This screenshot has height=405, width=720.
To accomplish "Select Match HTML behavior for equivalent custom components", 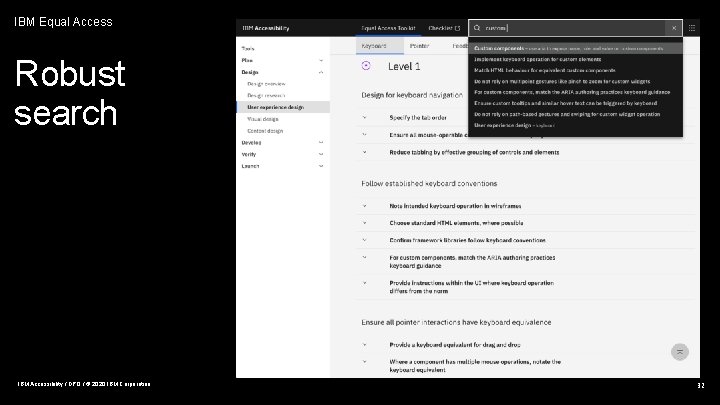I will [x=575, y=70].
